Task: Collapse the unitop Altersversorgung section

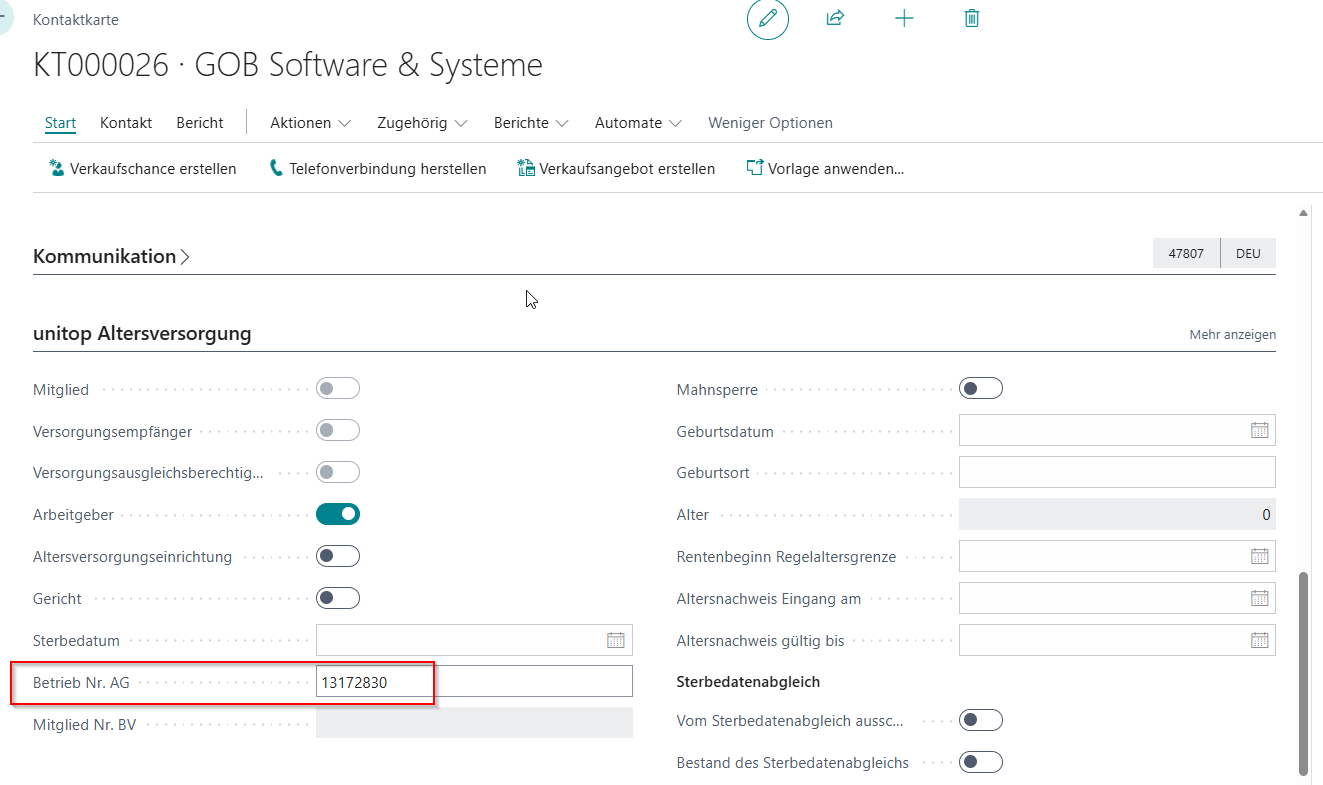Action: (x=142, y=334)
